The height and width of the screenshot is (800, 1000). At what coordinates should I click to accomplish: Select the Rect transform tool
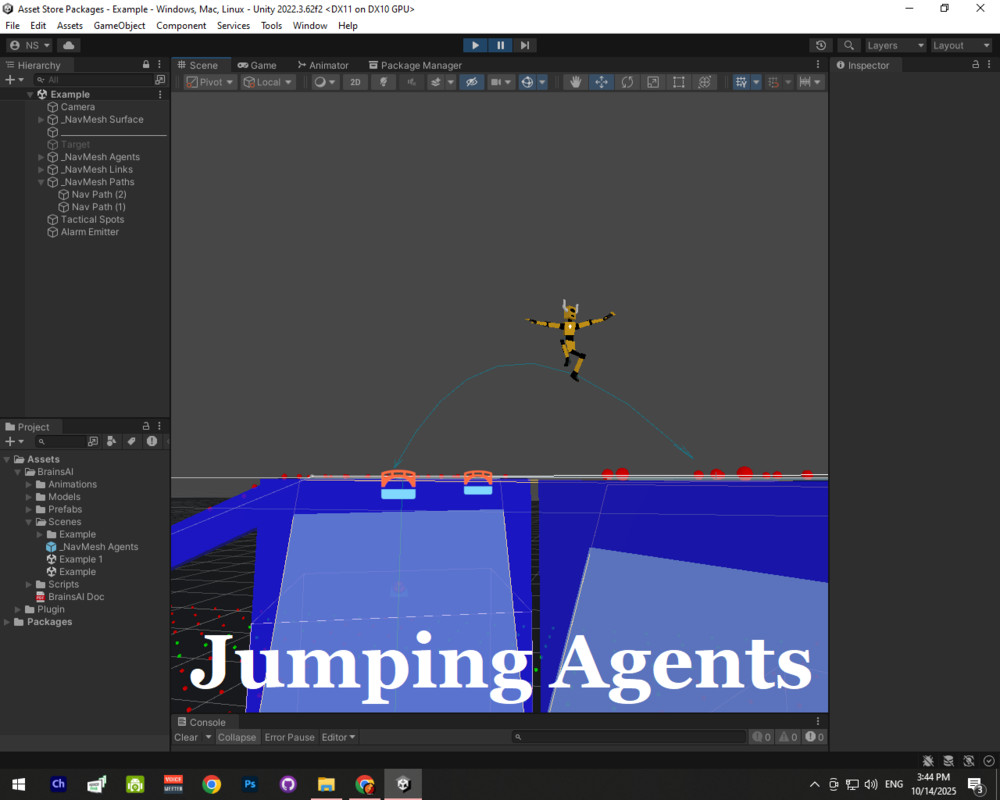(679, 82)
